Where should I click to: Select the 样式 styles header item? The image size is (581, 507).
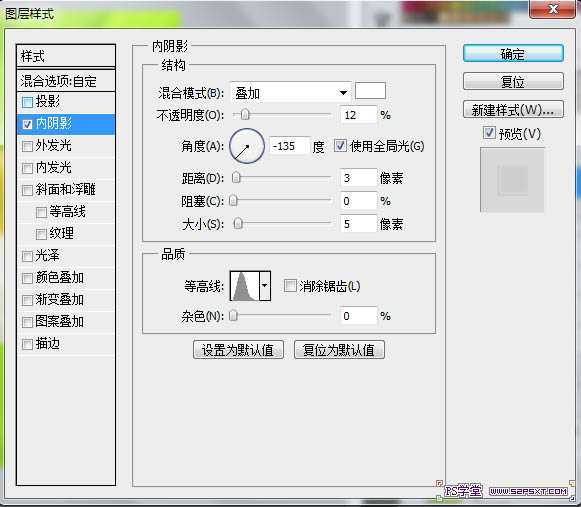click(x=66, y=56)
